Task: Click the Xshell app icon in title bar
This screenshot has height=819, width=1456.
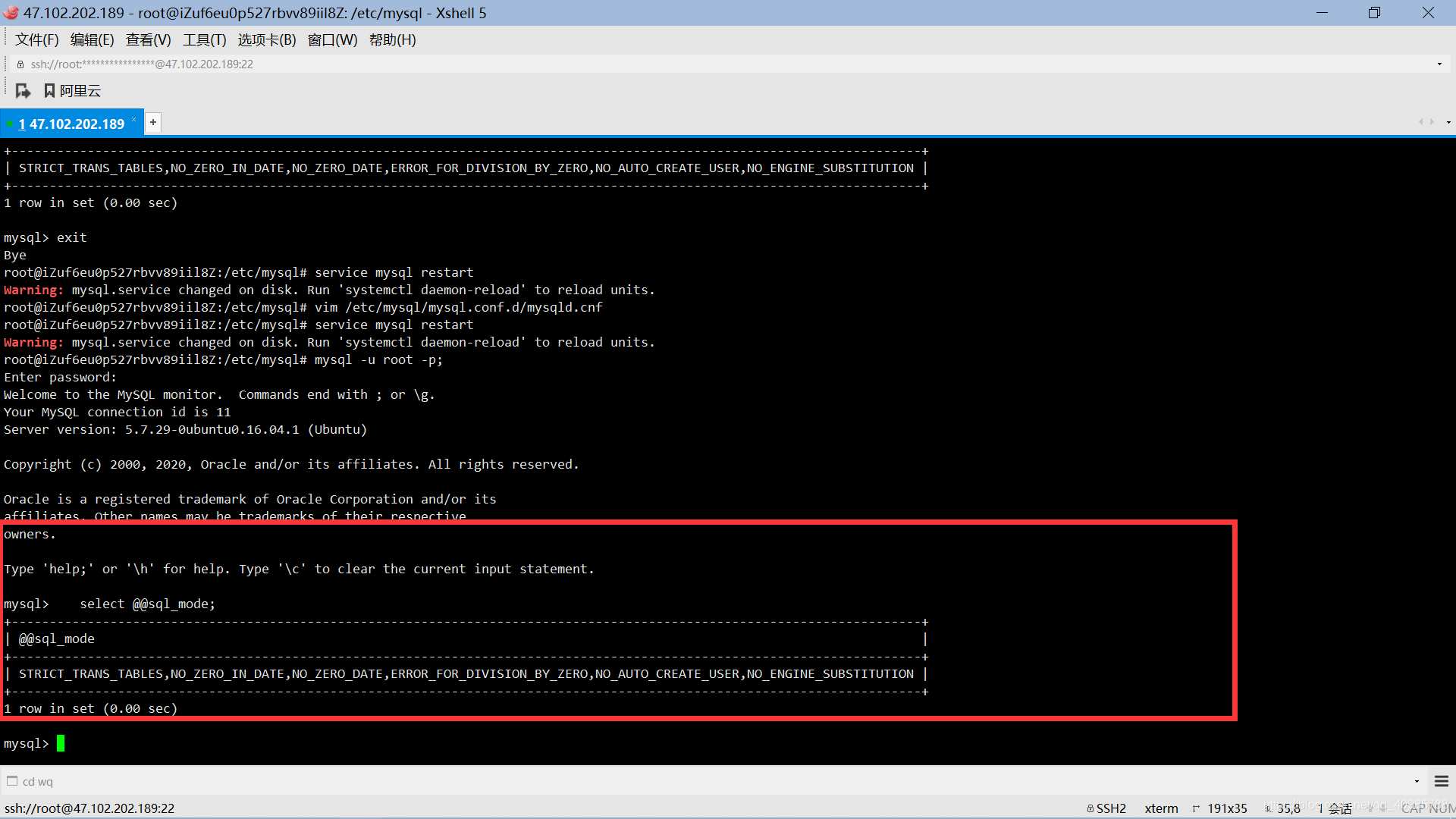Action: point(11,13)
